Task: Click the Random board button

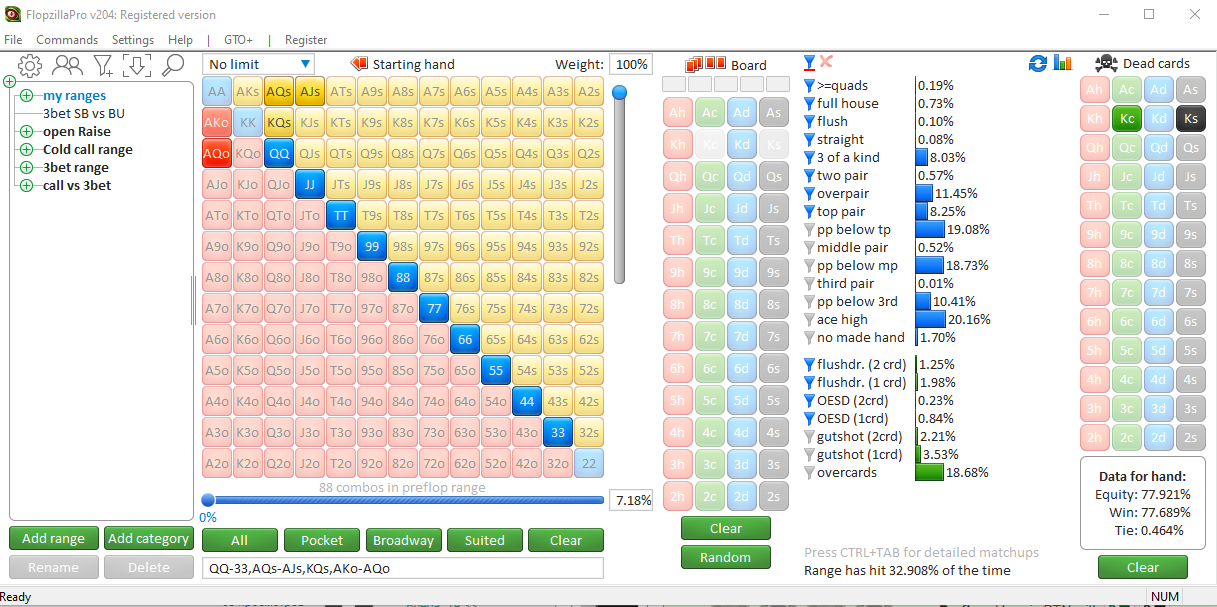Action: coord(726,557)
